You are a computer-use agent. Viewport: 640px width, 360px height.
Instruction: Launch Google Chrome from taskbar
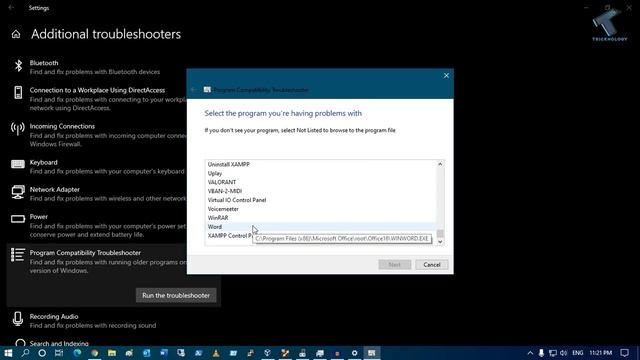95,353
